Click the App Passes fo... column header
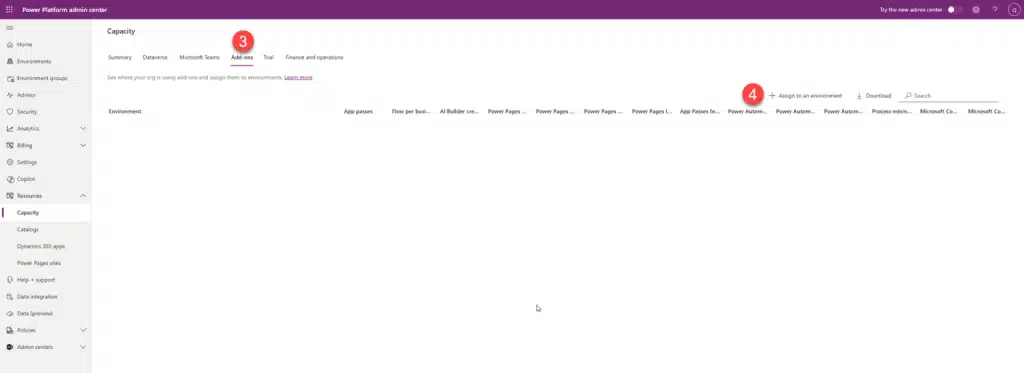This screenshot has width=1024, height=373. (x=699, y=112)
